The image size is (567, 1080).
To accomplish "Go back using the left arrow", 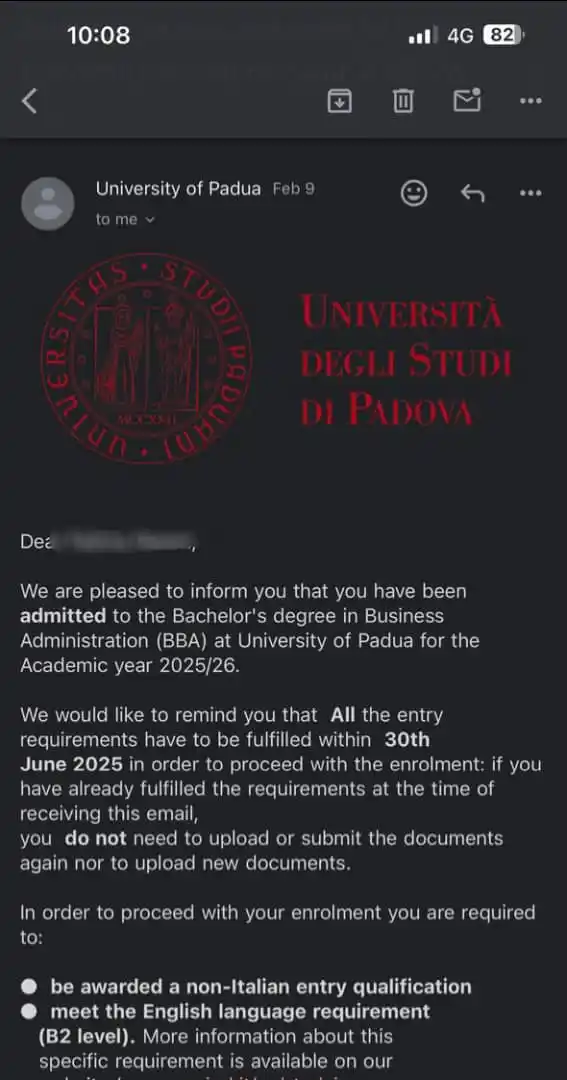I will click(29, 101).
